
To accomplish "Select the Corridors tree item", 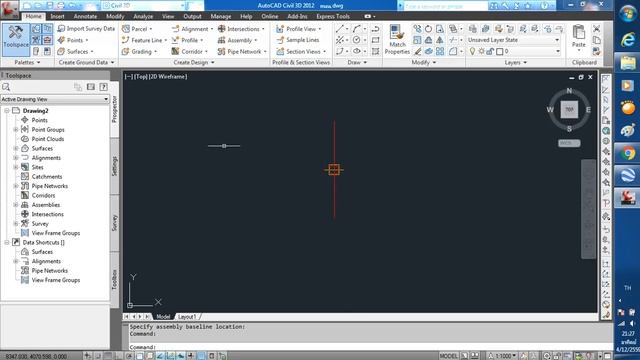I will pyautogui.click(x=43, y=196).
